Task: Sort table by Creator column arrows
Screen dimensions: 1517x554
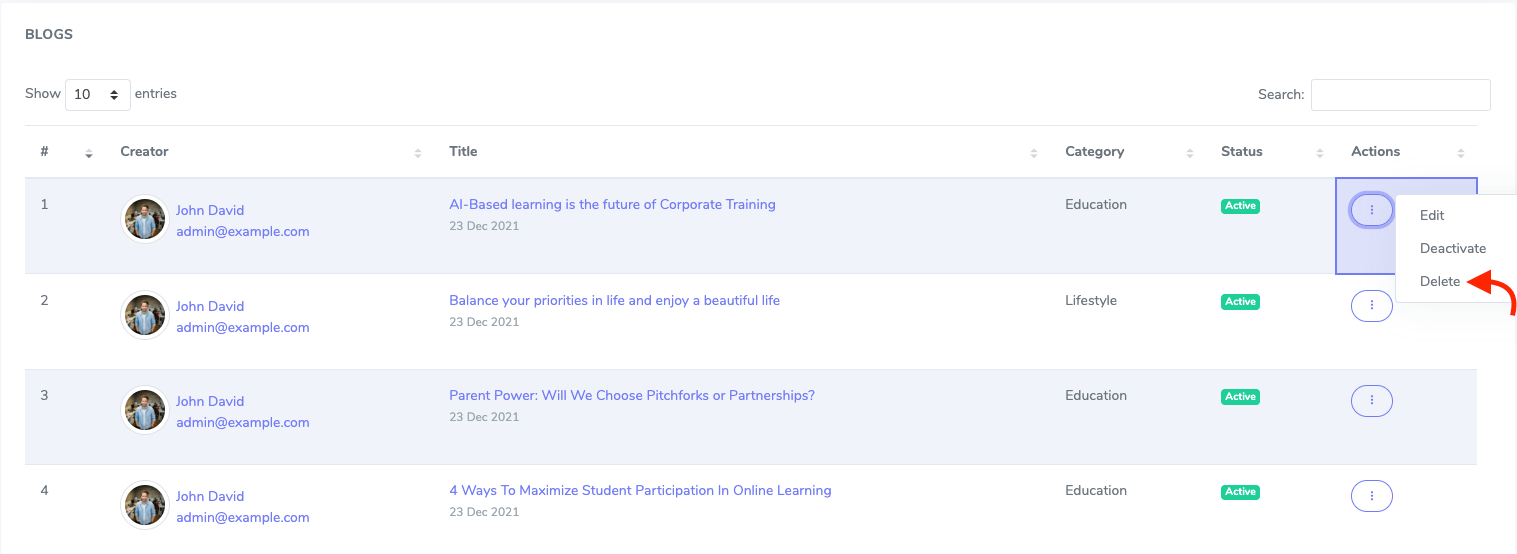Action: (417, 153)
